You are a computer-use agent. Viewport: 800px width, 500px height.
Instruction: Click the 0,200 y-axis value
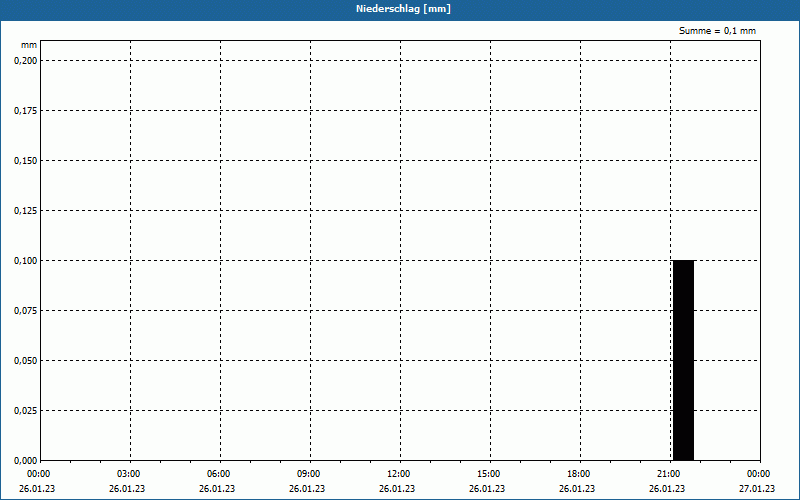pos(26,61)
